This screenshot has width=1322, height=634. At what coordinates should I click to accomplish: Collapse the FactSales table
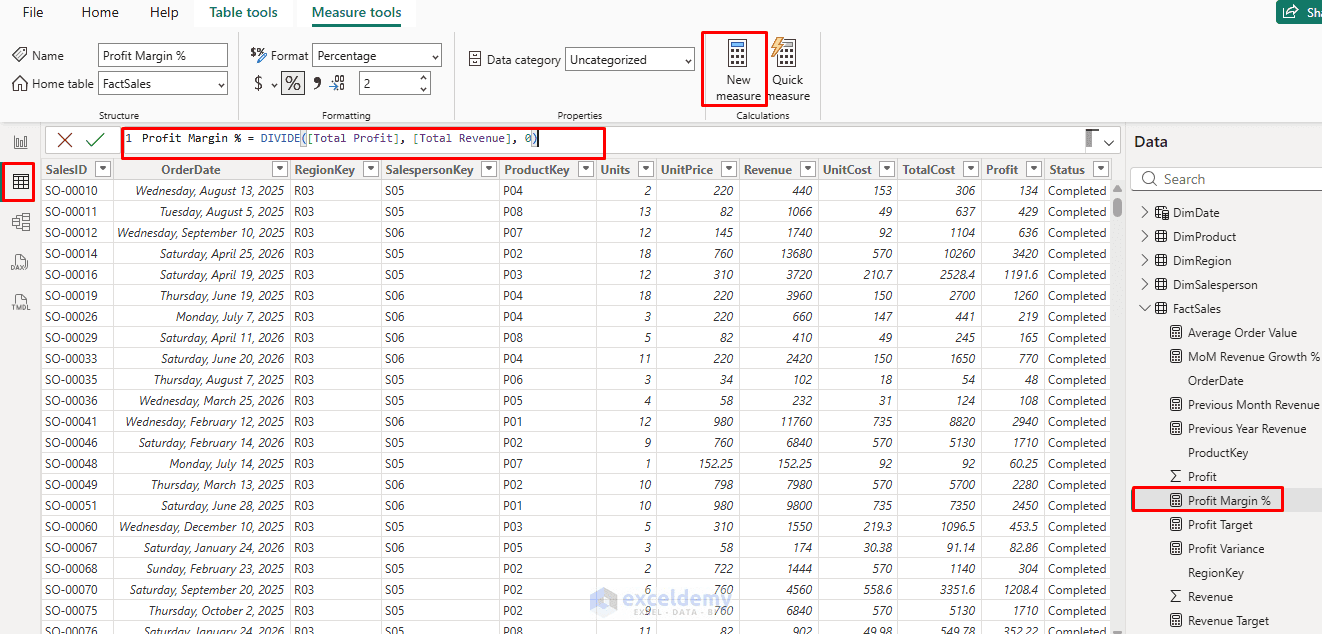(x=1145, y=309)
